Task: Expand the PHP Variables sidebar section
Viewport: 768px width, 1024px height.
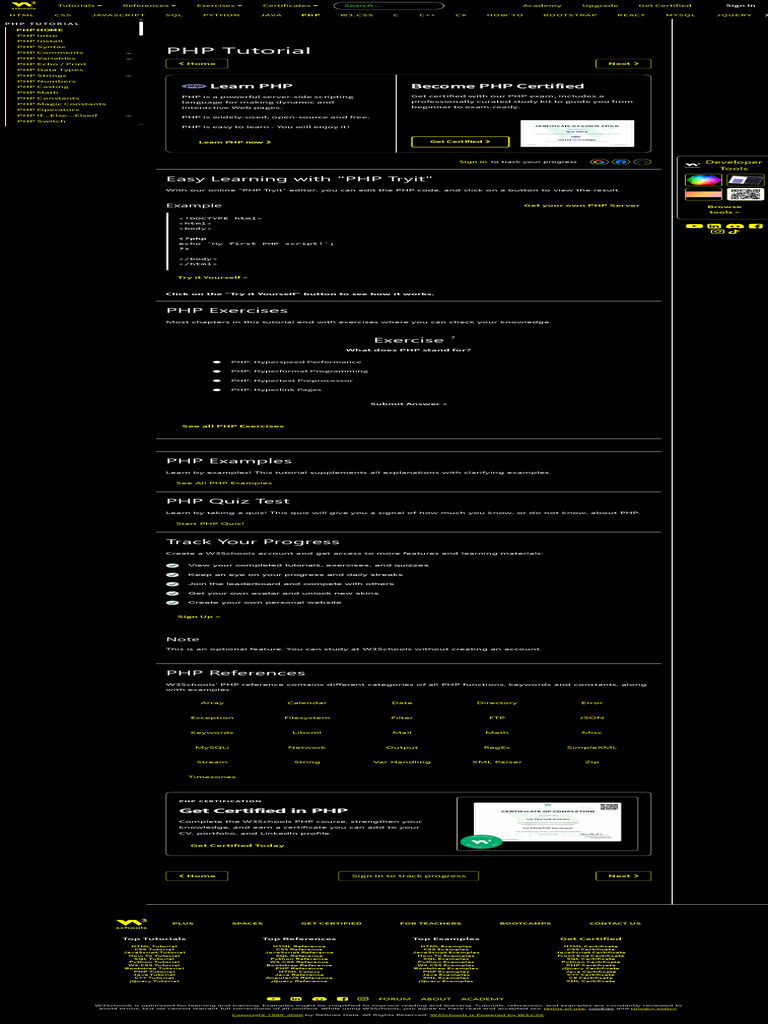Action: pos(129,59)
